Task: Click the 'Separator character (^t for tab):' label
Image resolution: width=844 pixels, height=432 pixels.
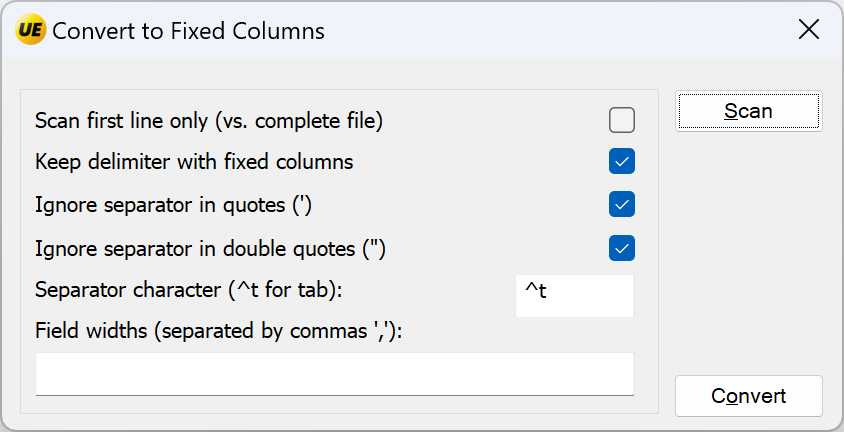Action: coord(189,290)
